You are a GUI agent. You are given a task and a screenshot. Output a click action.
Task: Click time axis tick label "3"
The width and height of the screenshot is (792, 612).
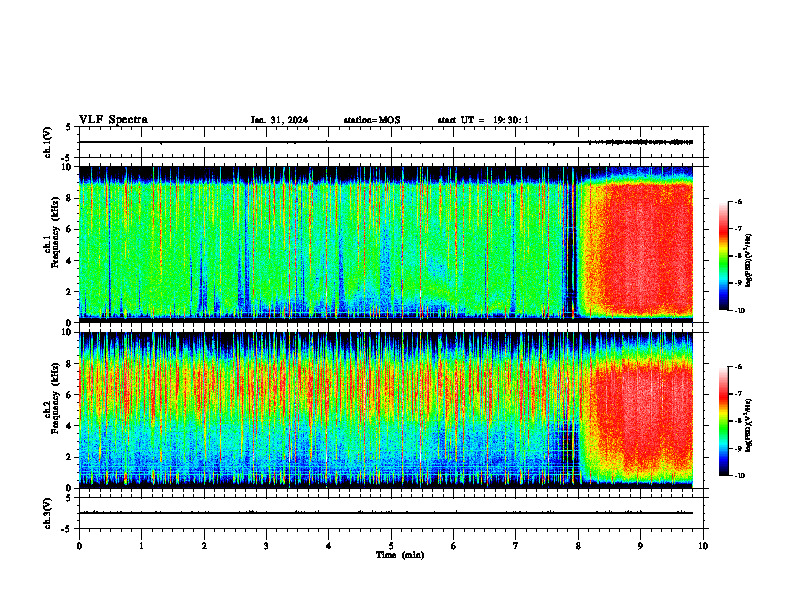pos(266,546)
